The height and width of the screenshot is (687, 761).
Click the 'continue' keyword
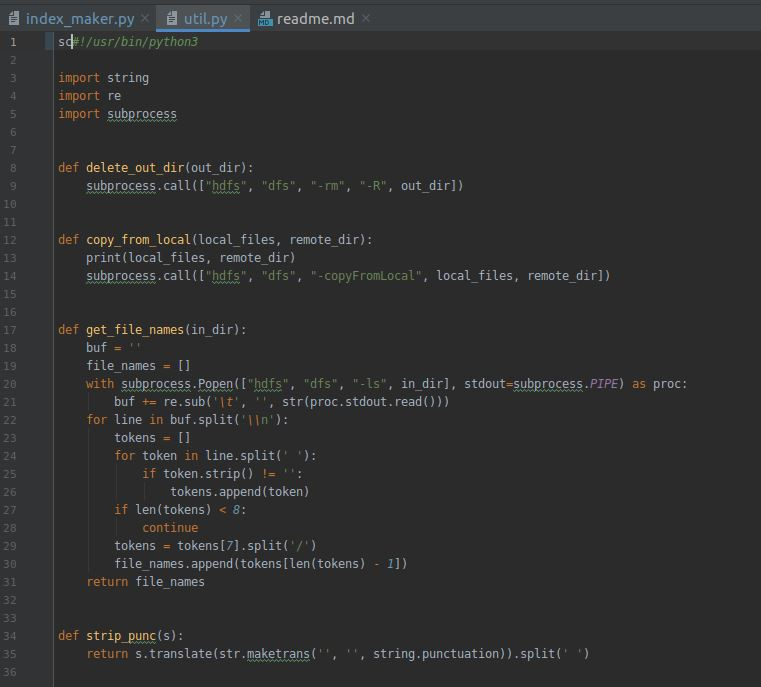170,528
